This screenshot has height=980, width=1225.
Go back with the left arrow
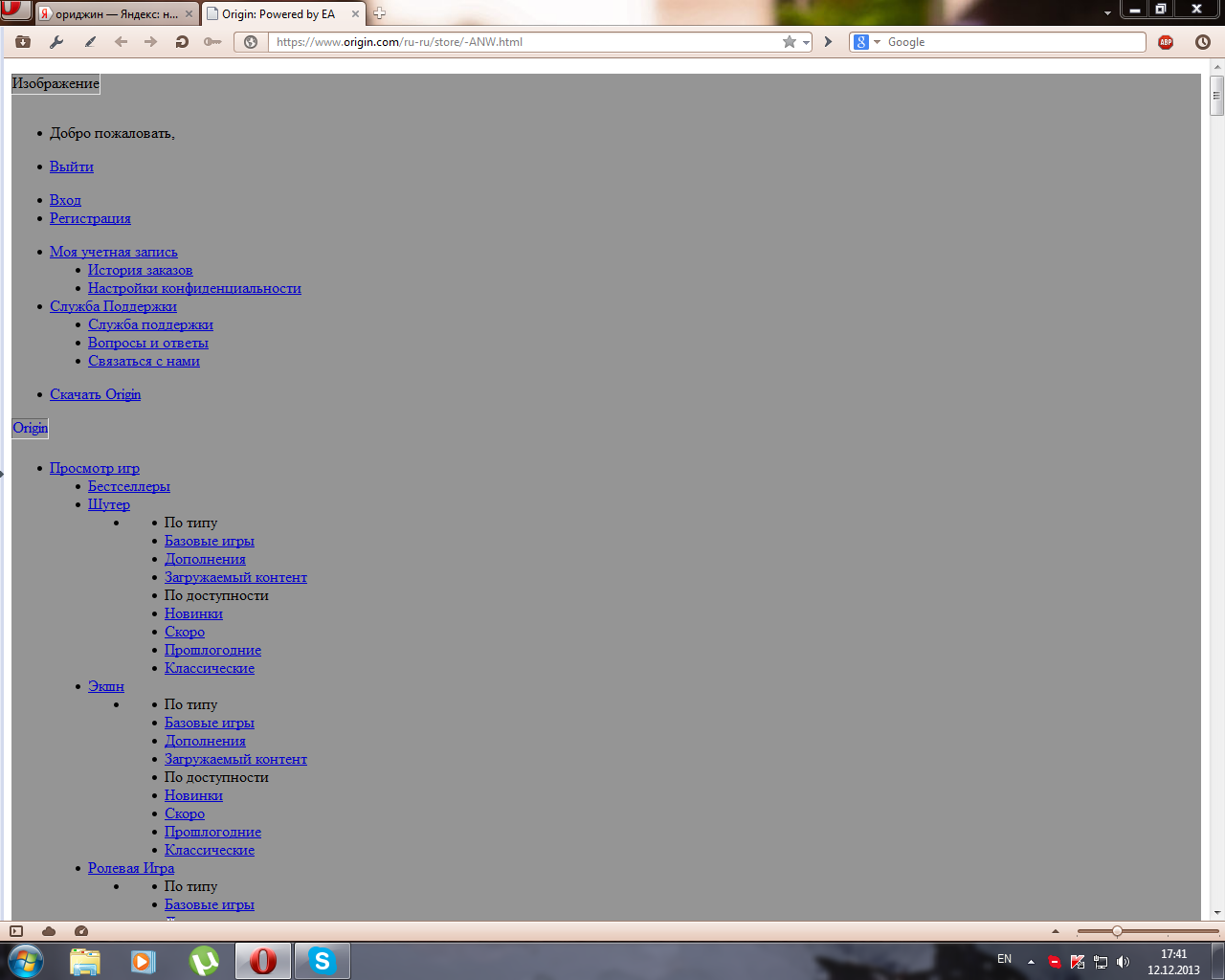(121, 42)
